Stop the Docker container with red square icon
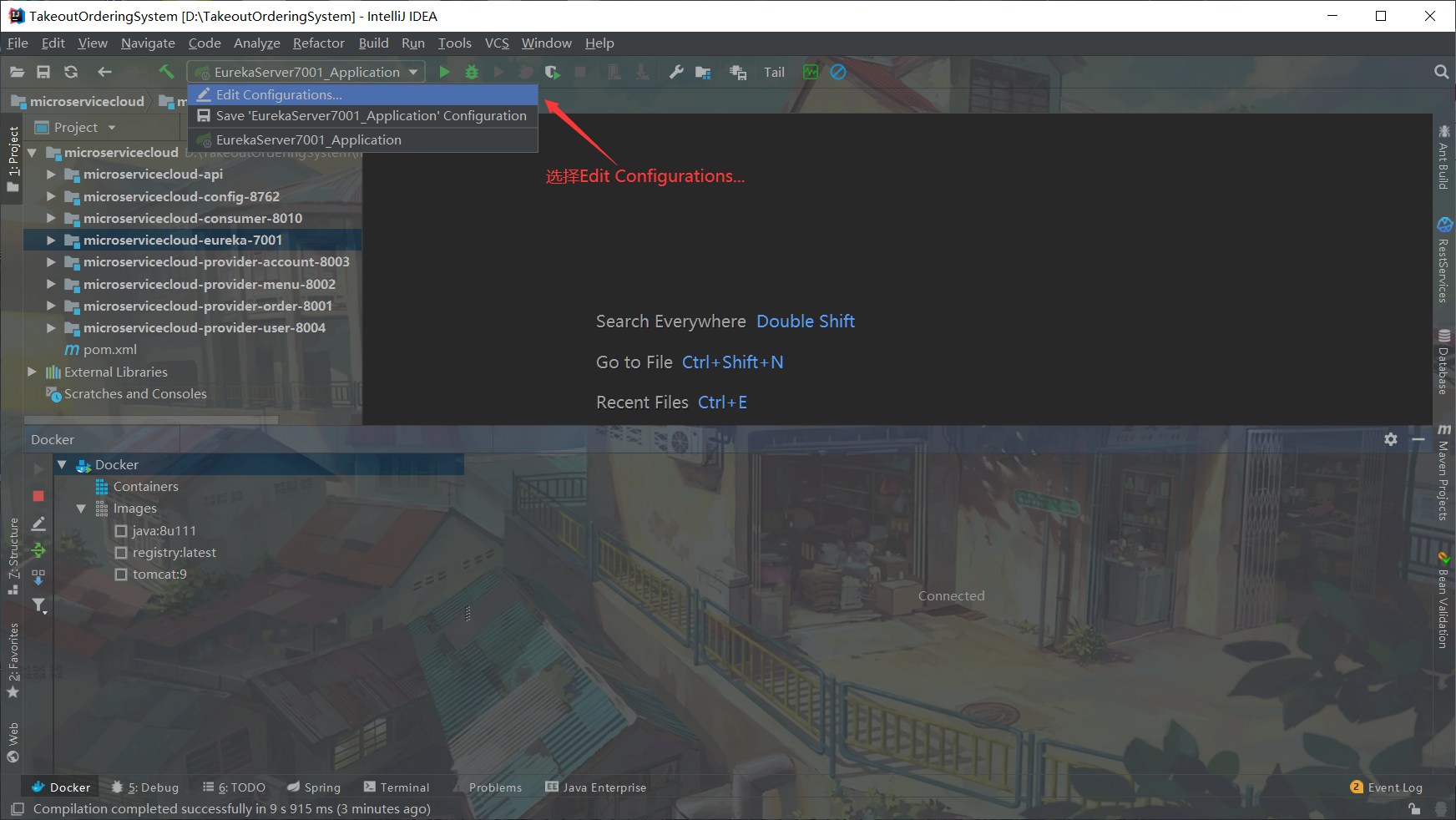The image size is (1456, 820). [x=38, y=495]
